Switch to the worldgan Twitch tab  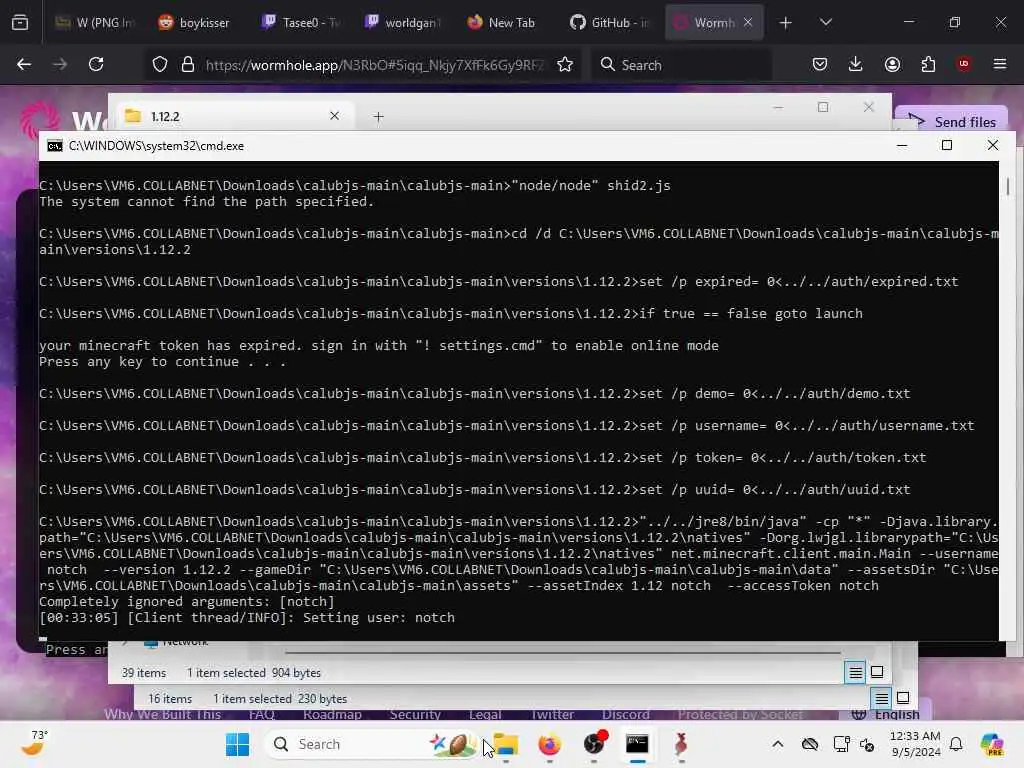point(403,23)
